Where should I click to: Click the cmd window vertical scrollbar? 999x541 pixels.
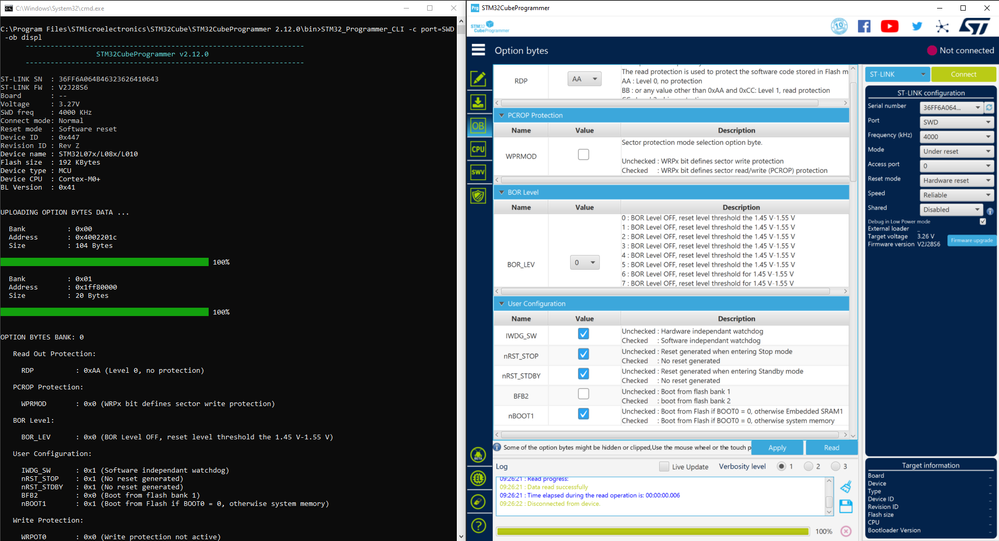coord(462,277)
